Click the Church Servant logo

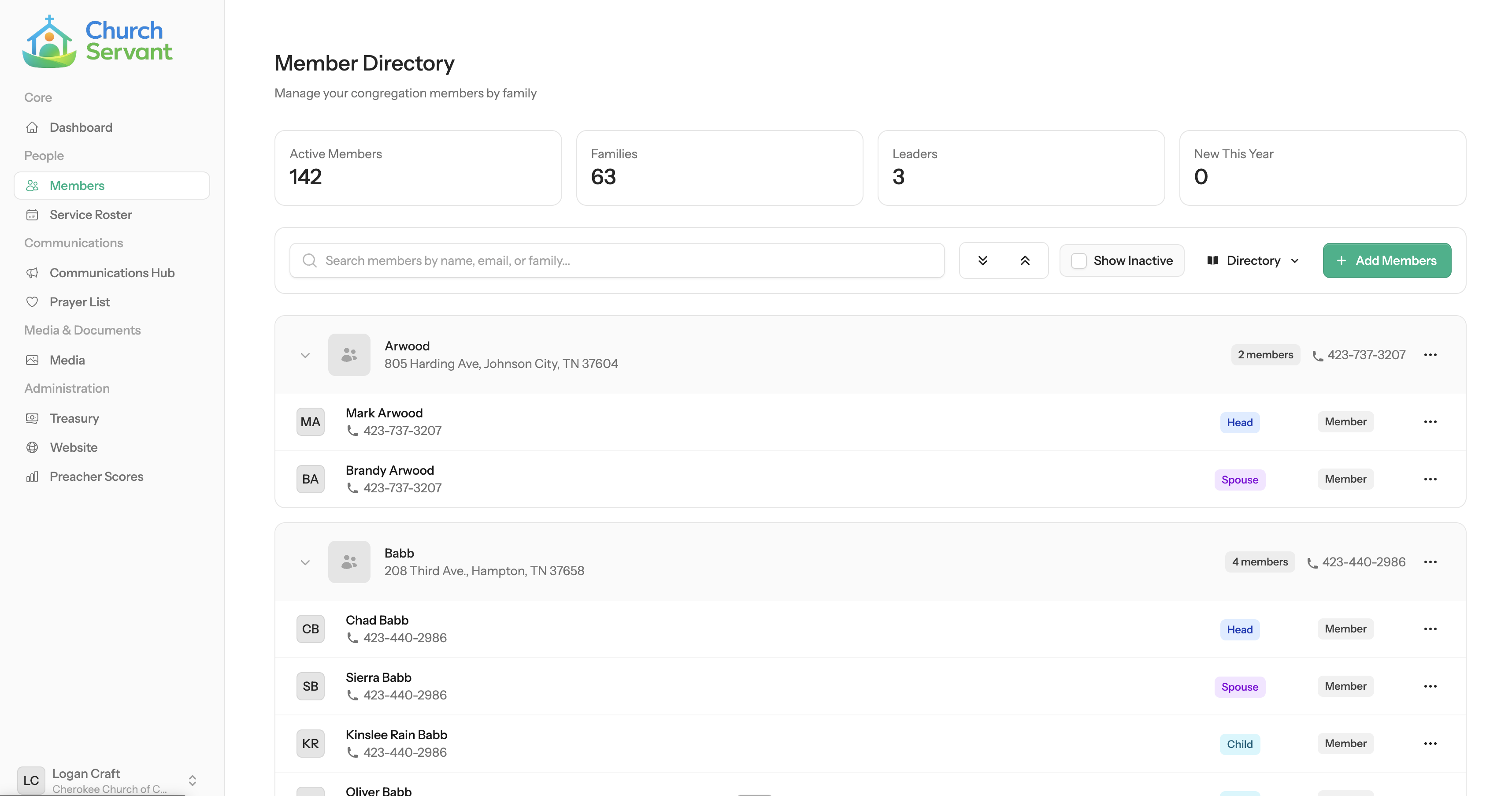[97, 41]
